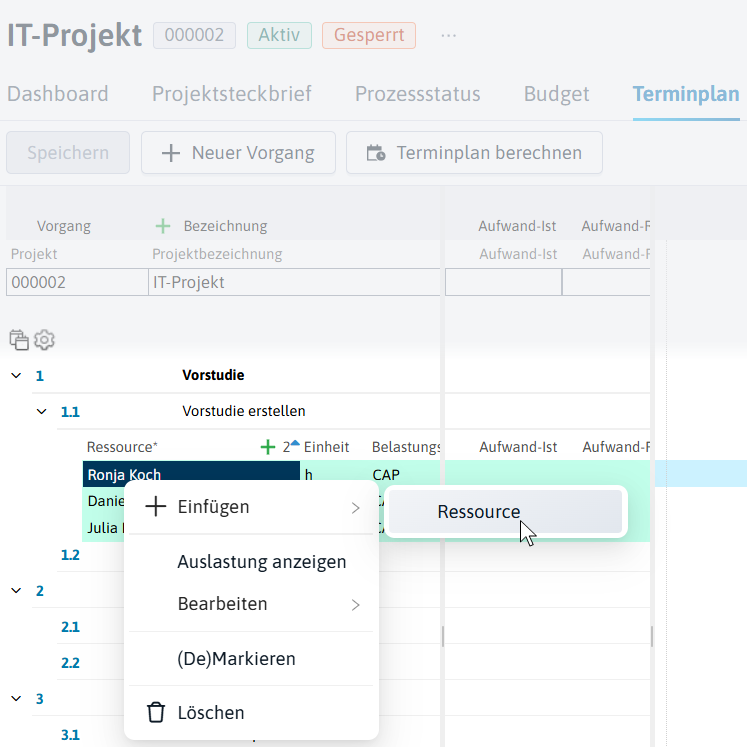Screen dimensions: 747x747
Task: Open task link 2.2
Action: click(70, 663)
